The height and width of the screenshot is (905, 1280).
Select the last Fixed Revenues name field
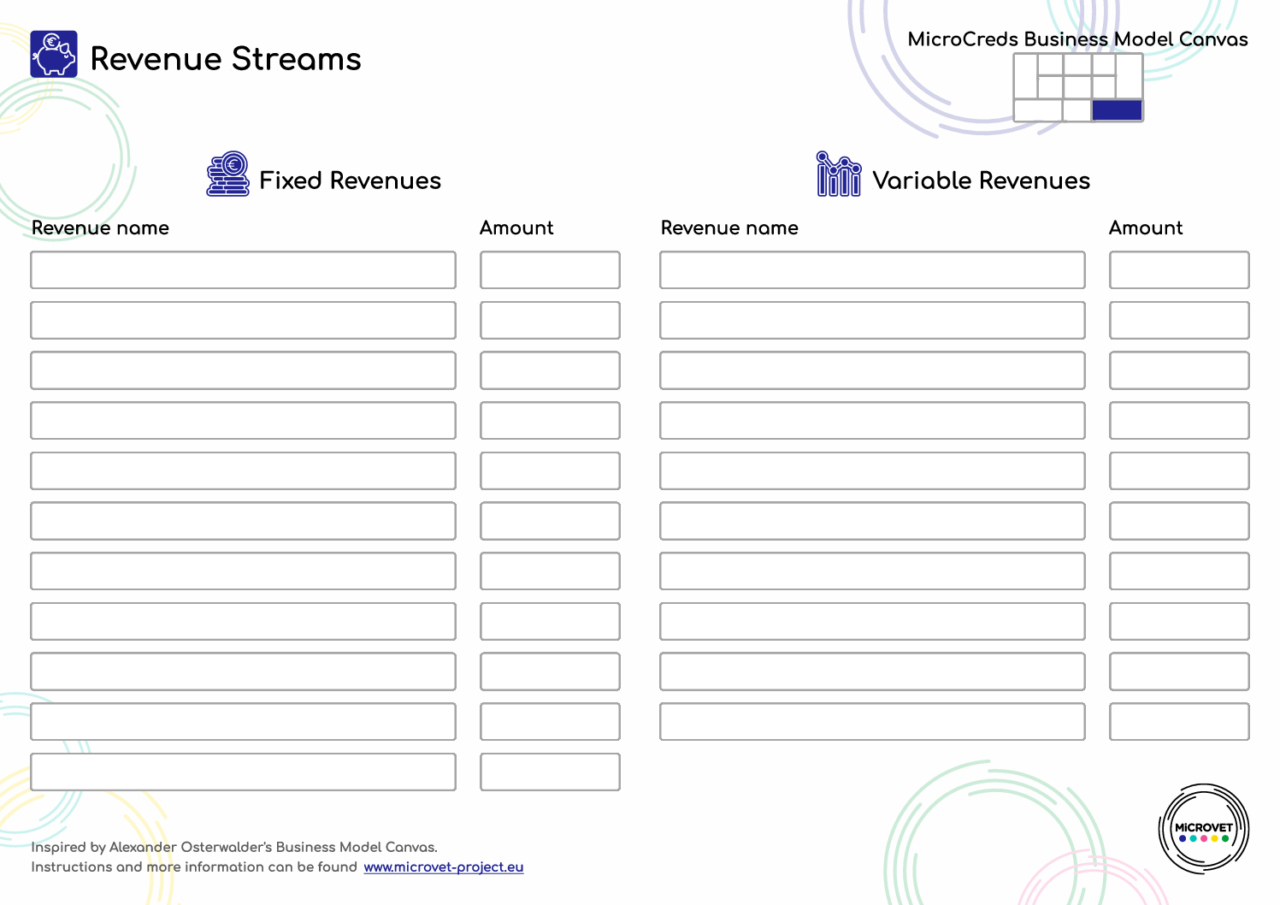(x=243, y=772)
